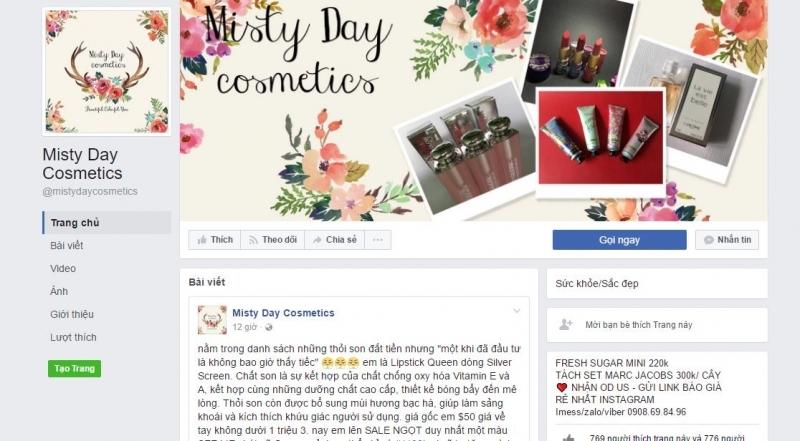The image size is (800, 441).
Task: Click the Sức khỏe/Sắc đẹp category link
Action: tap(596, 283)
